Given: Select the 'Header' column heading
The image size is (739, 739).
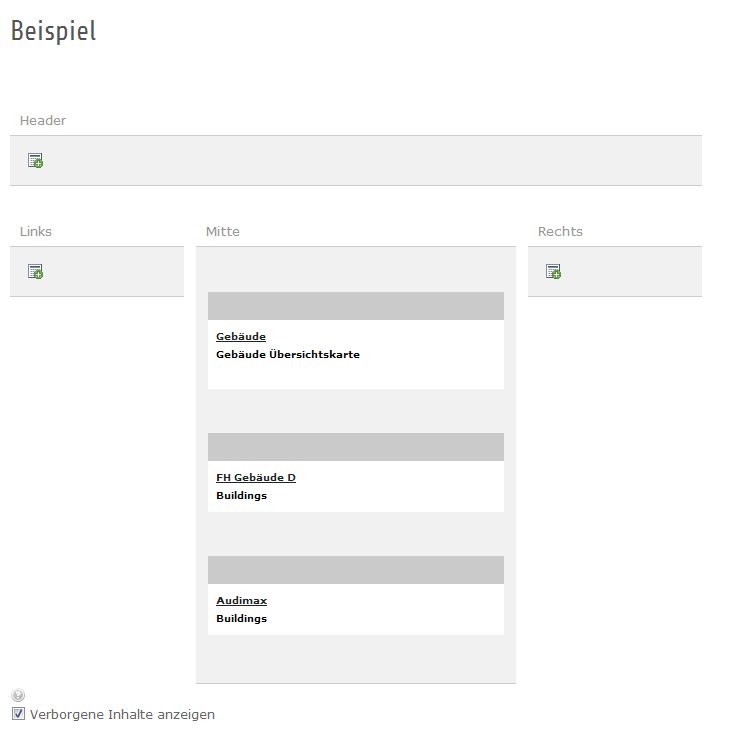Looking at the screenshot, I should pyautogui.click(x=43, y=121).
